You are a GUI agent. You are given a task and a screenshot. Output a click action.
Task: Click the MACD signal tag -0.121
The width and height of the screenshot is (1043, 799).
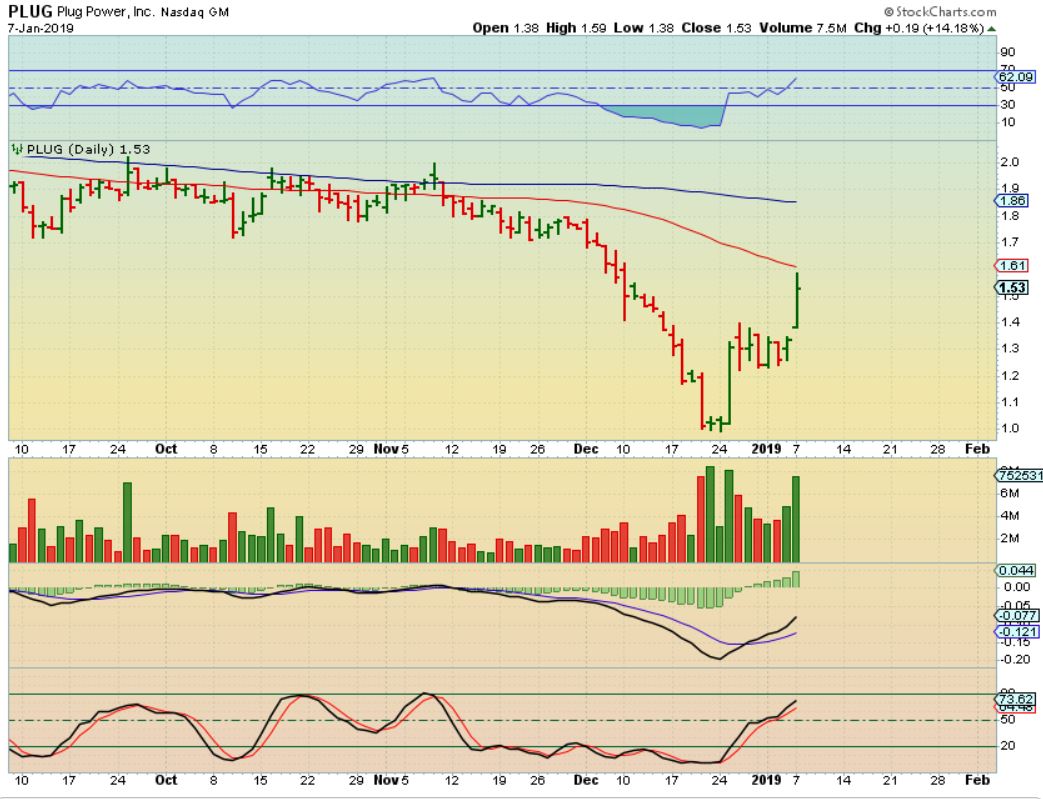1016,631
